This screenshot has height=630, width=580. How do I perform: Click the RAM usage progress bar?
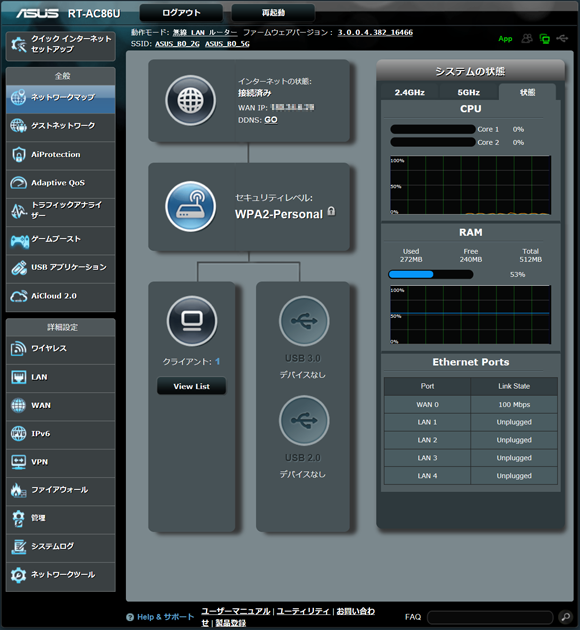pyautogui.click(x=430, y=274)
